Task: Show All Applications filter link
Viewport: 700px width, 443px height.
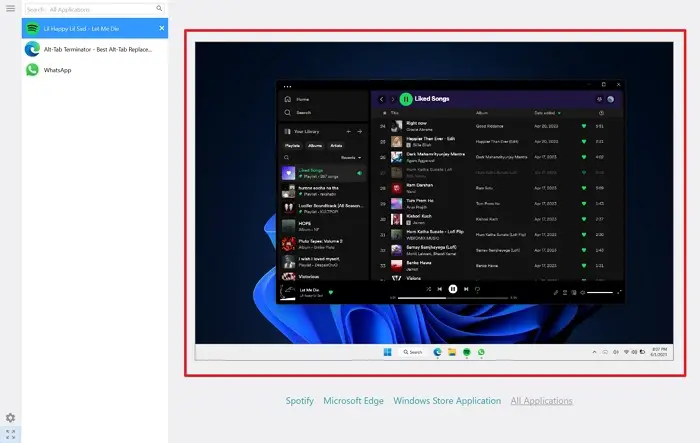Action: pyautogui.click(x=541, y=401)
